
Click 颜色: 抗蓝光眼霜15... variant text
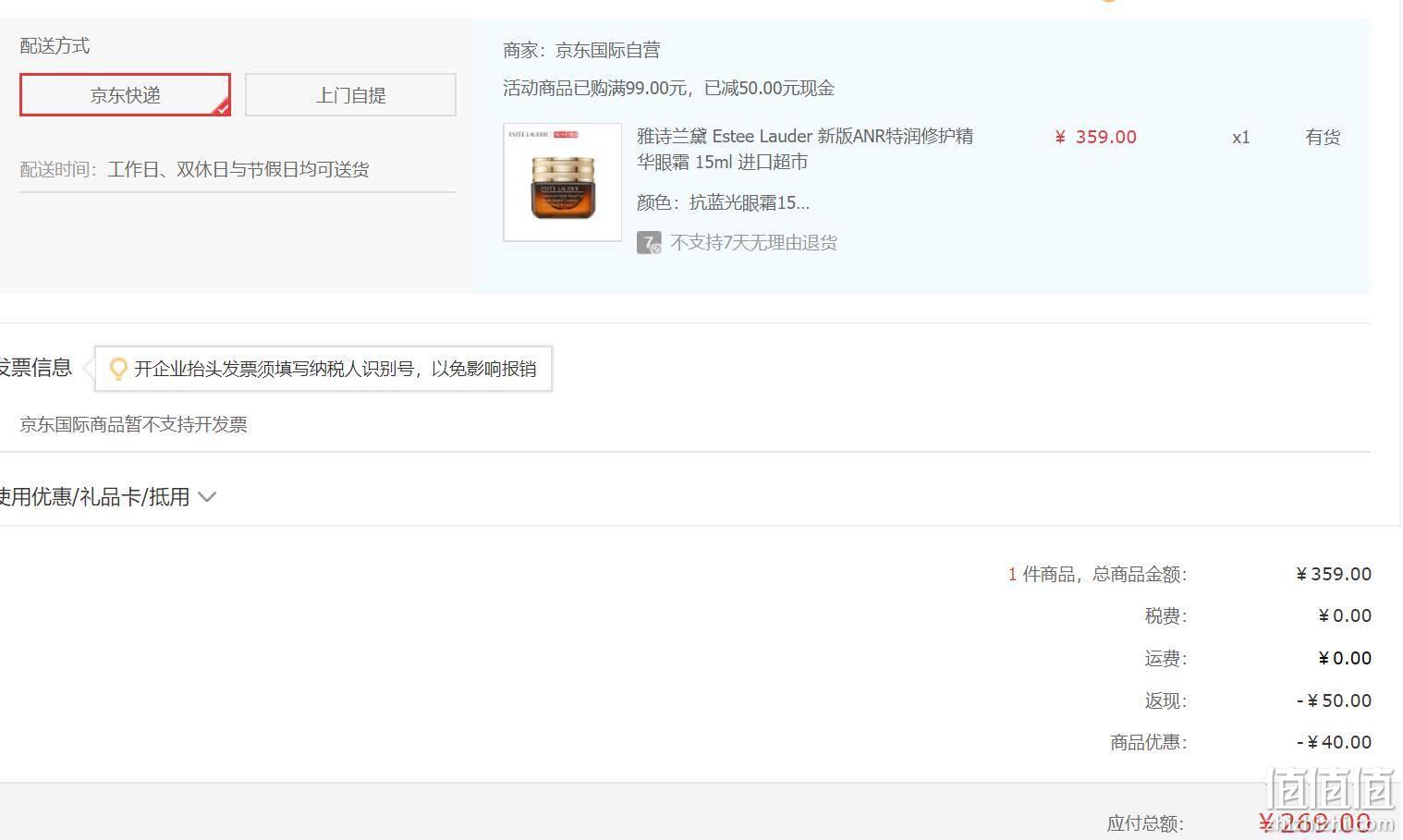723,202
